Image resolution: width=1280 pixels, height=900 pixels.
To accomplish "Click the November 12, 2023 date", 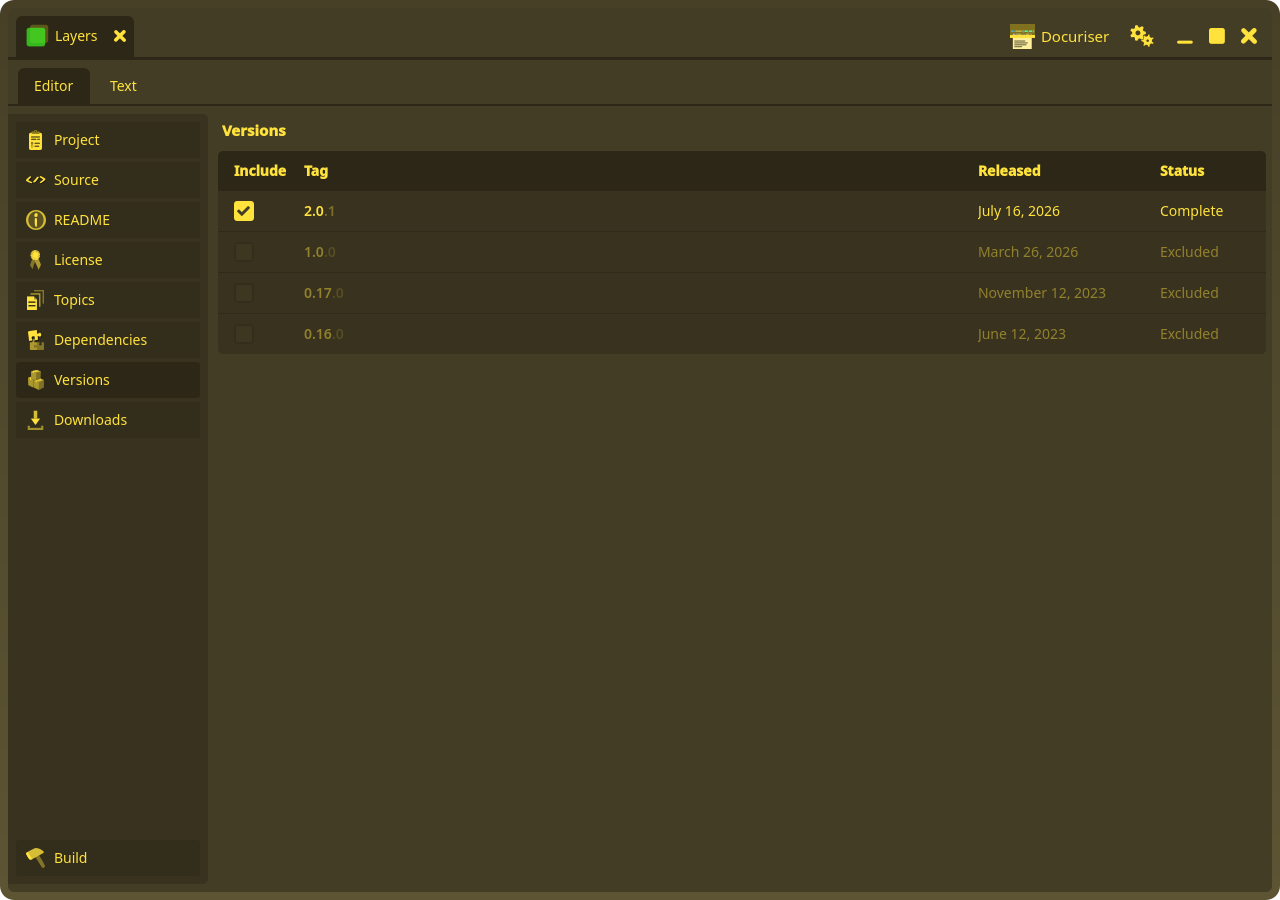I will (x=1042, y=293).
